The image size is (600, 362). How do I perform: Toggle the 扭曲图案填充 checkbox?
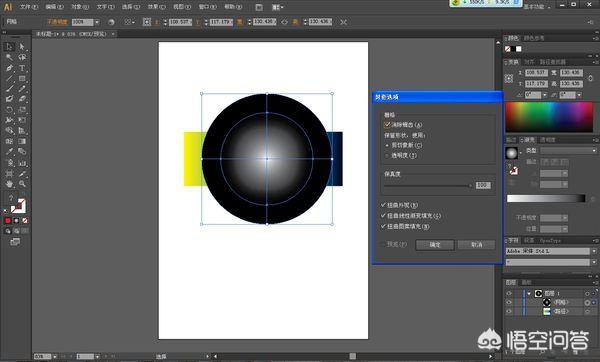383,227
